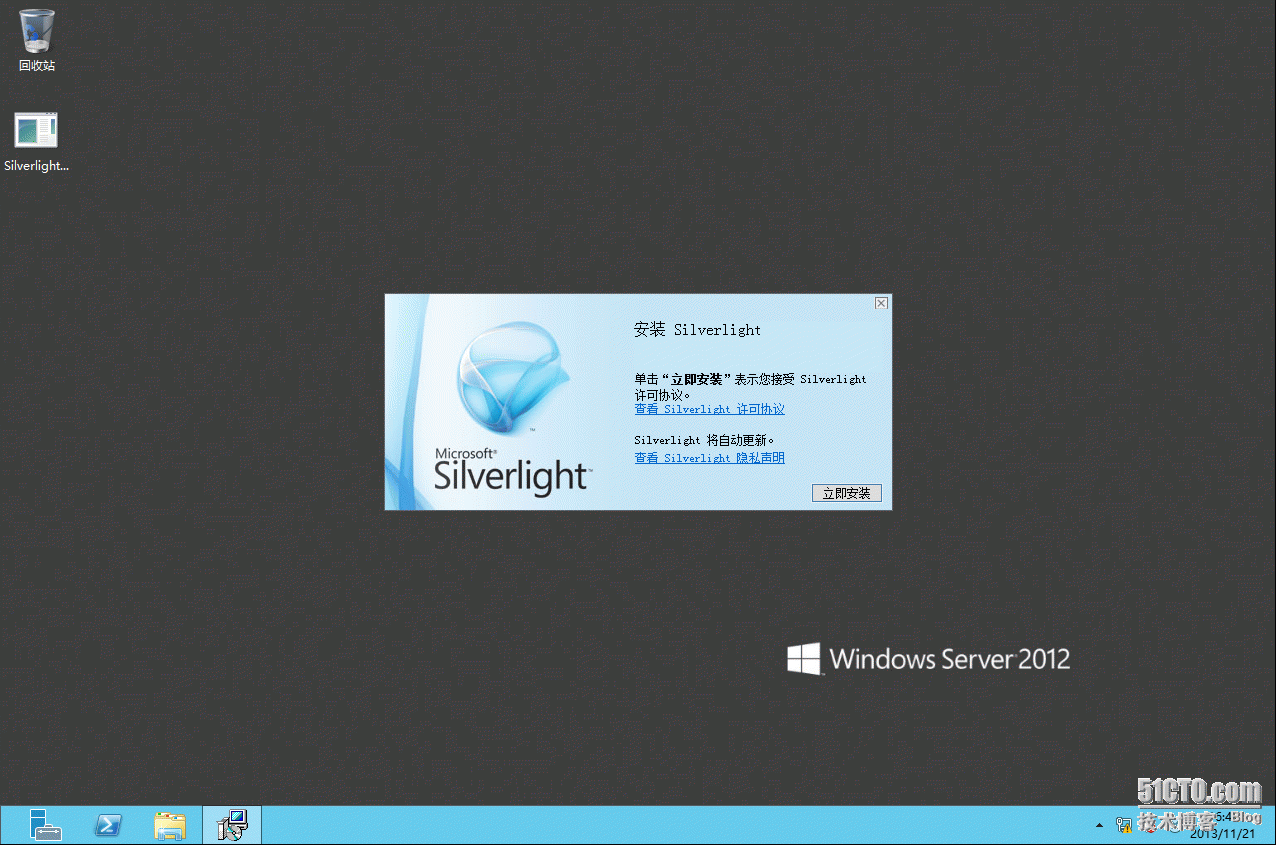
Task: Select the Silverlight installer desktop icon
Action: click(36, 142)
